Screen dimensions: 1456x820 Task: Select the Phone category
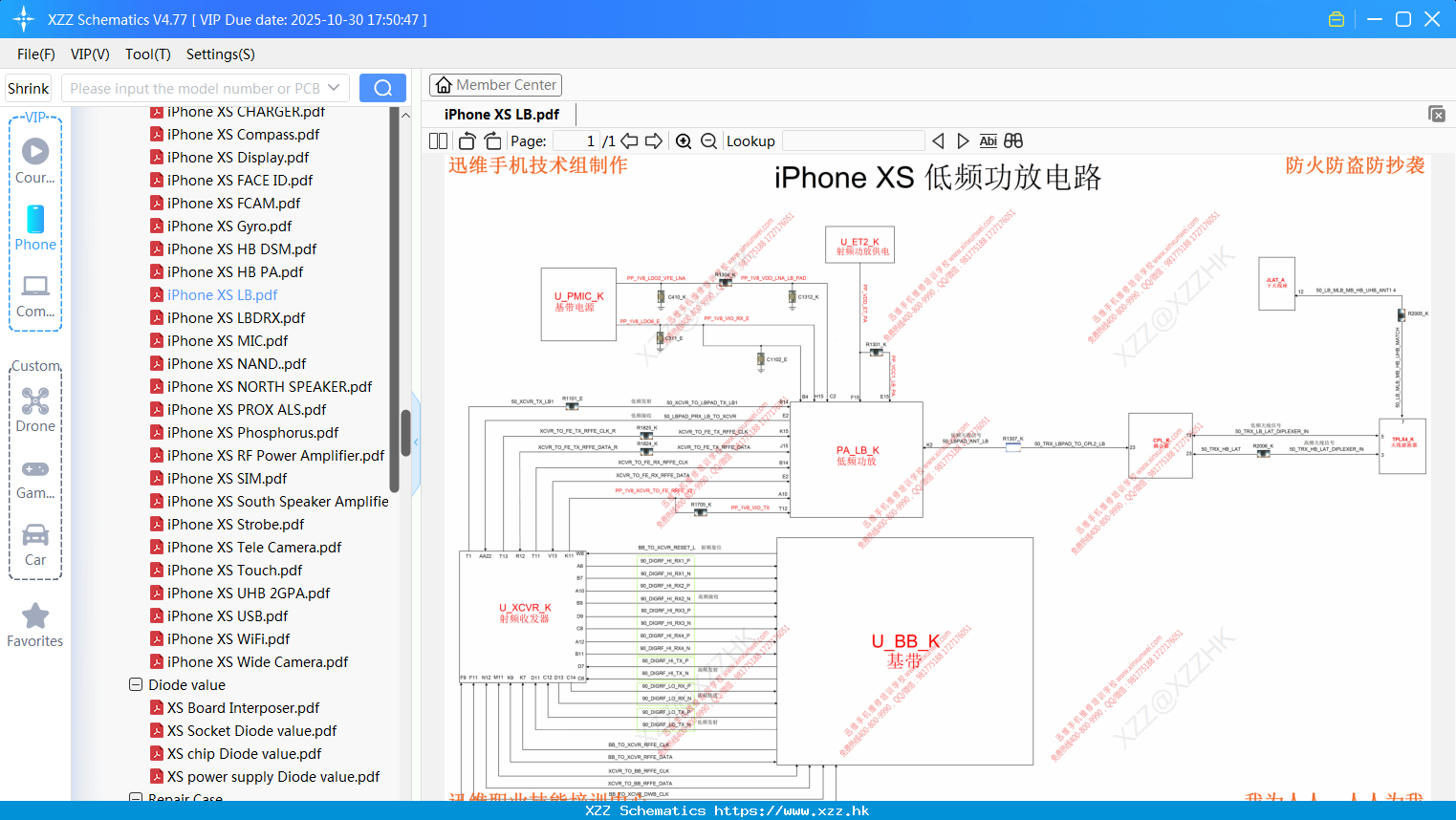[35, 227]
